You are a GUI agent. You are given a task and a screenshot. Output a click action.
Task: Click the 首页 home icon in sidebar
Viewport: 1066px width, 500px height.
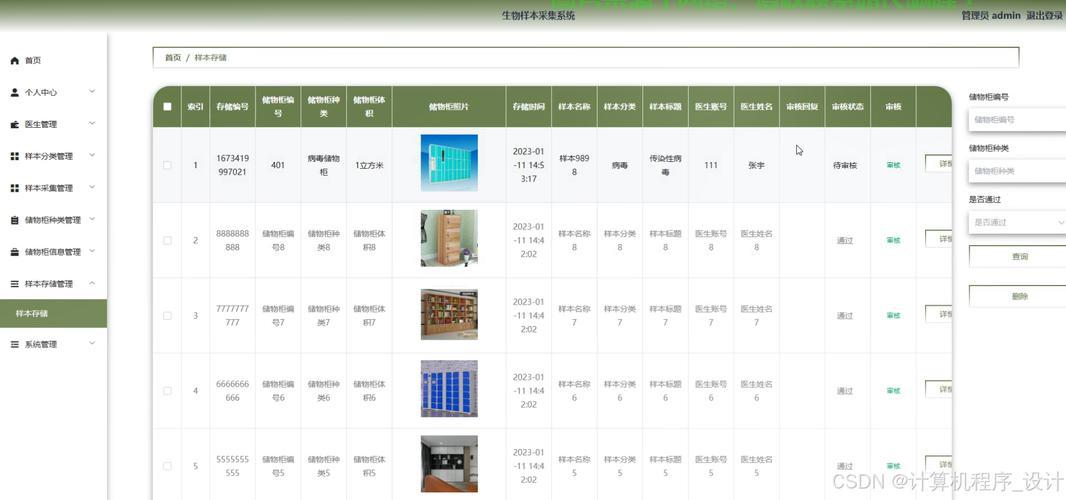[14, 61]
